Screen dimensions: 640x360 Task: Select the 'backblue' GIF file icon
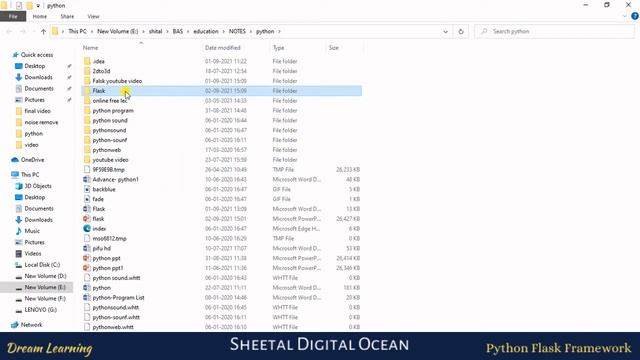tap(87, 189)
